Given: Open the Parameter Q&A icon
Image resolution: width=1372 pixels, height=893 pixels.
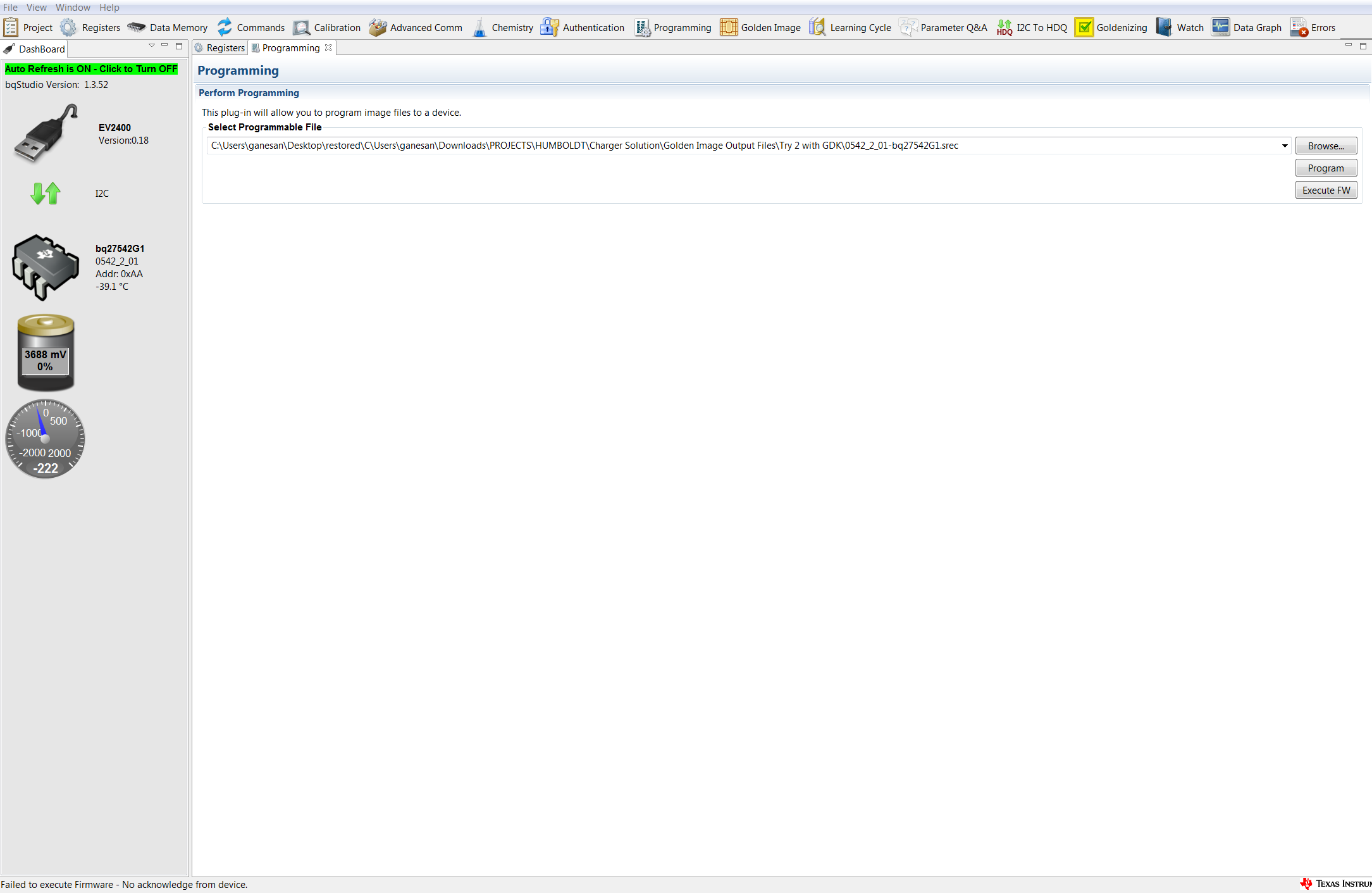Looking at the screenshot, I should [x=908, y=27].
